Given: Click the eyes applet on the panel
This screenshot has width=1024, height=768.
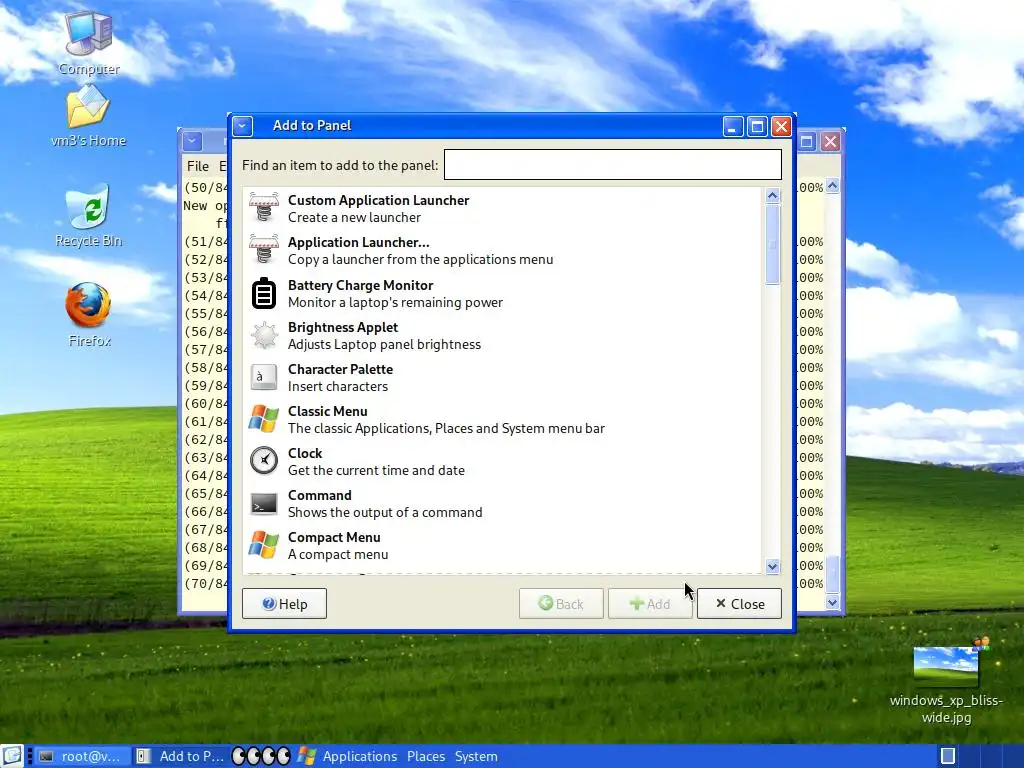Looking at the screenshot, I should [261, 756].
